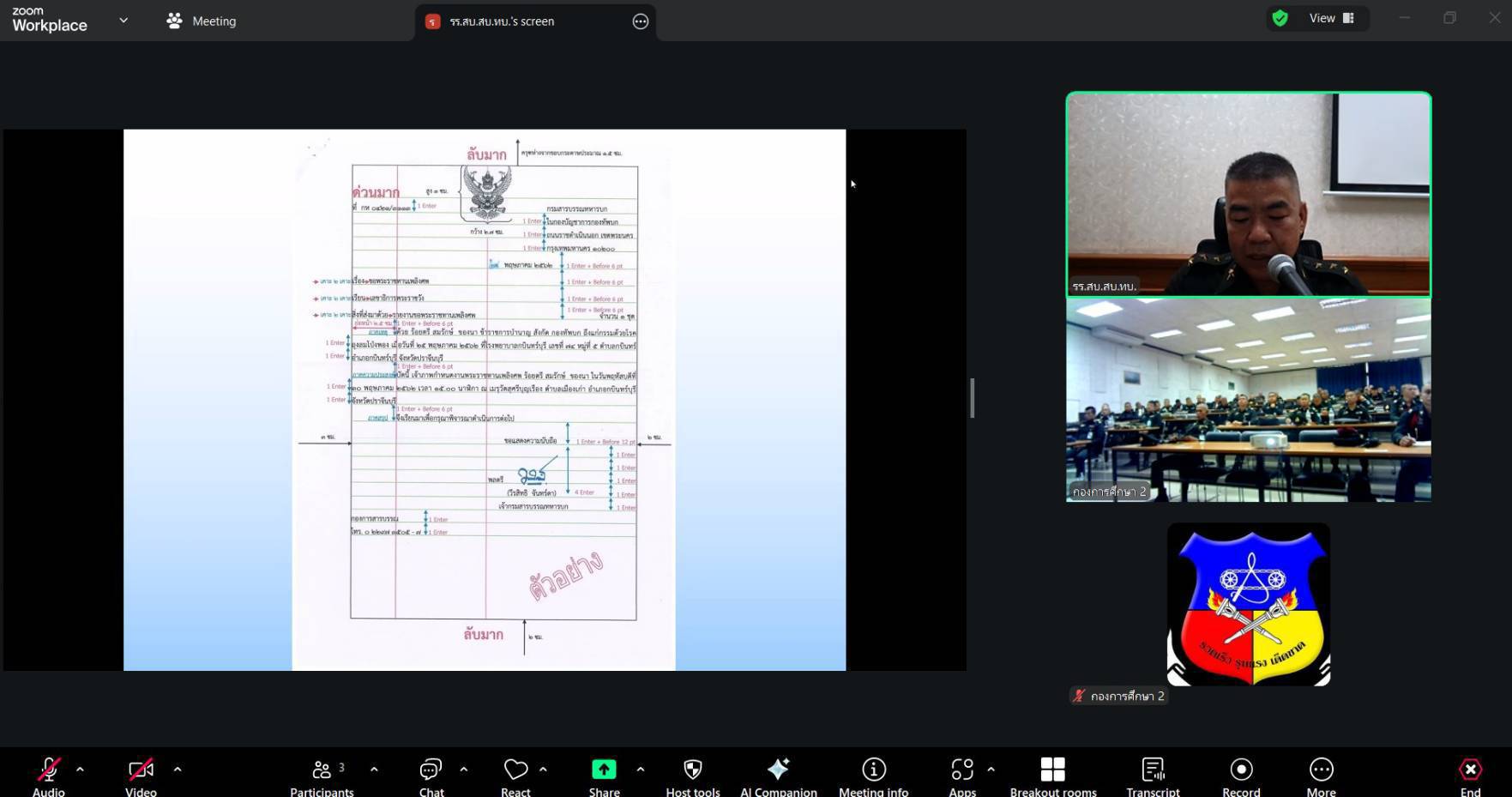Switch to the Meeting tab

point(202,21)
